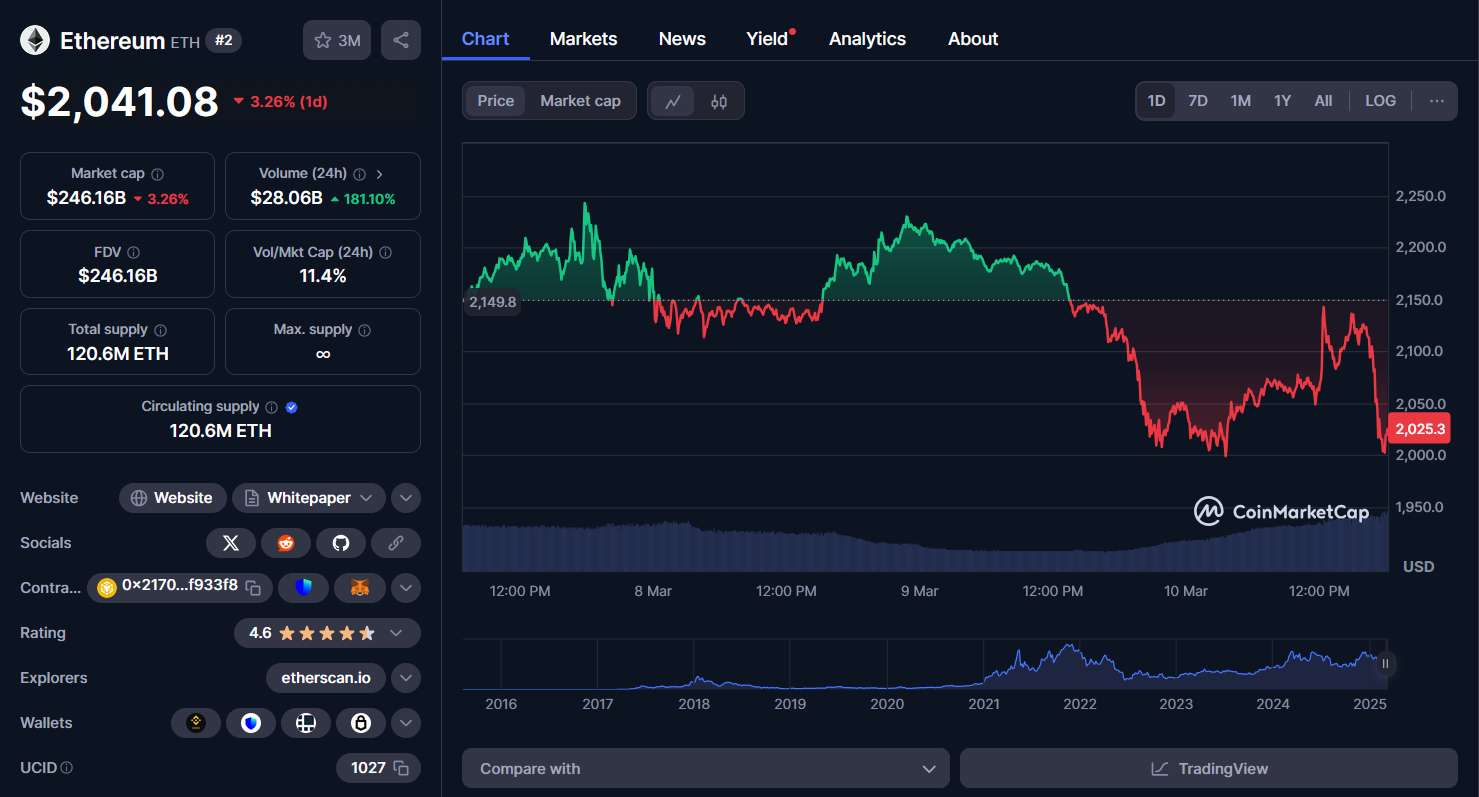Open the UCID info icon

(x=67, y=768)
